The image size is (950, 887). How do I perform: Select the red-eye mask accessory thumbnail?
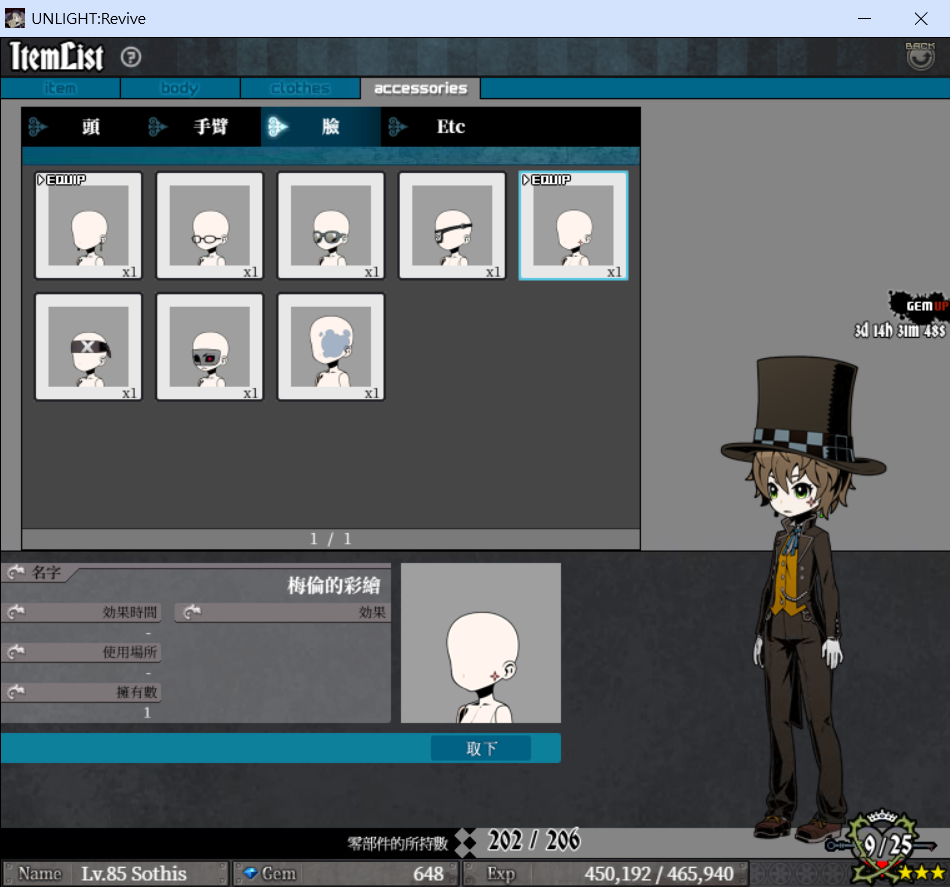[210, 347]
